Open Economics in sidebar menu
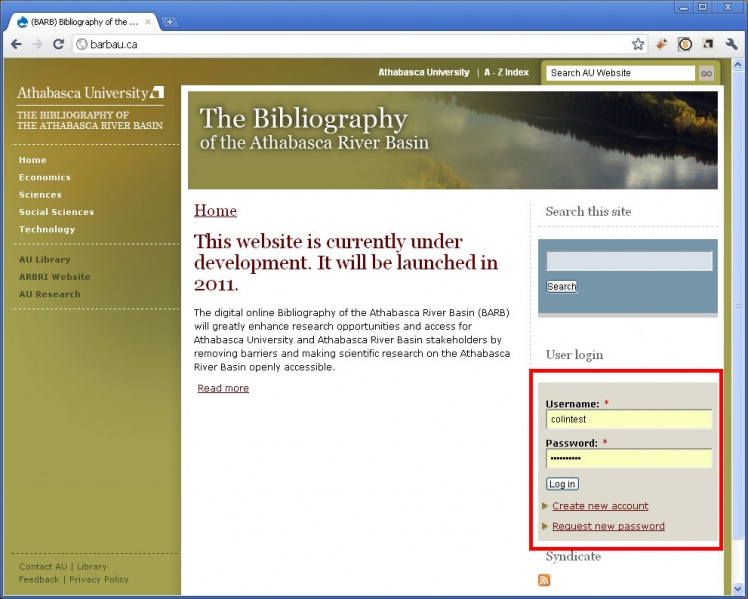748x599 pixels. tap(44, 177)
